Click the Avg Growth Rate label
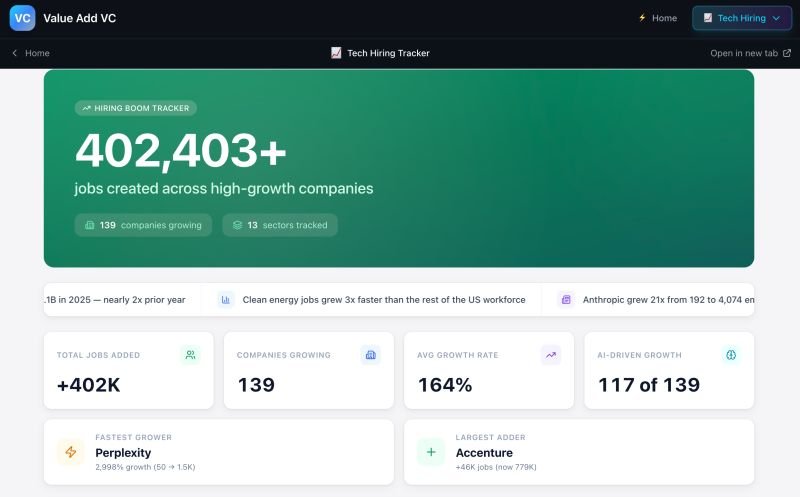This screenshot has height=497, width=800. point(458,355)
